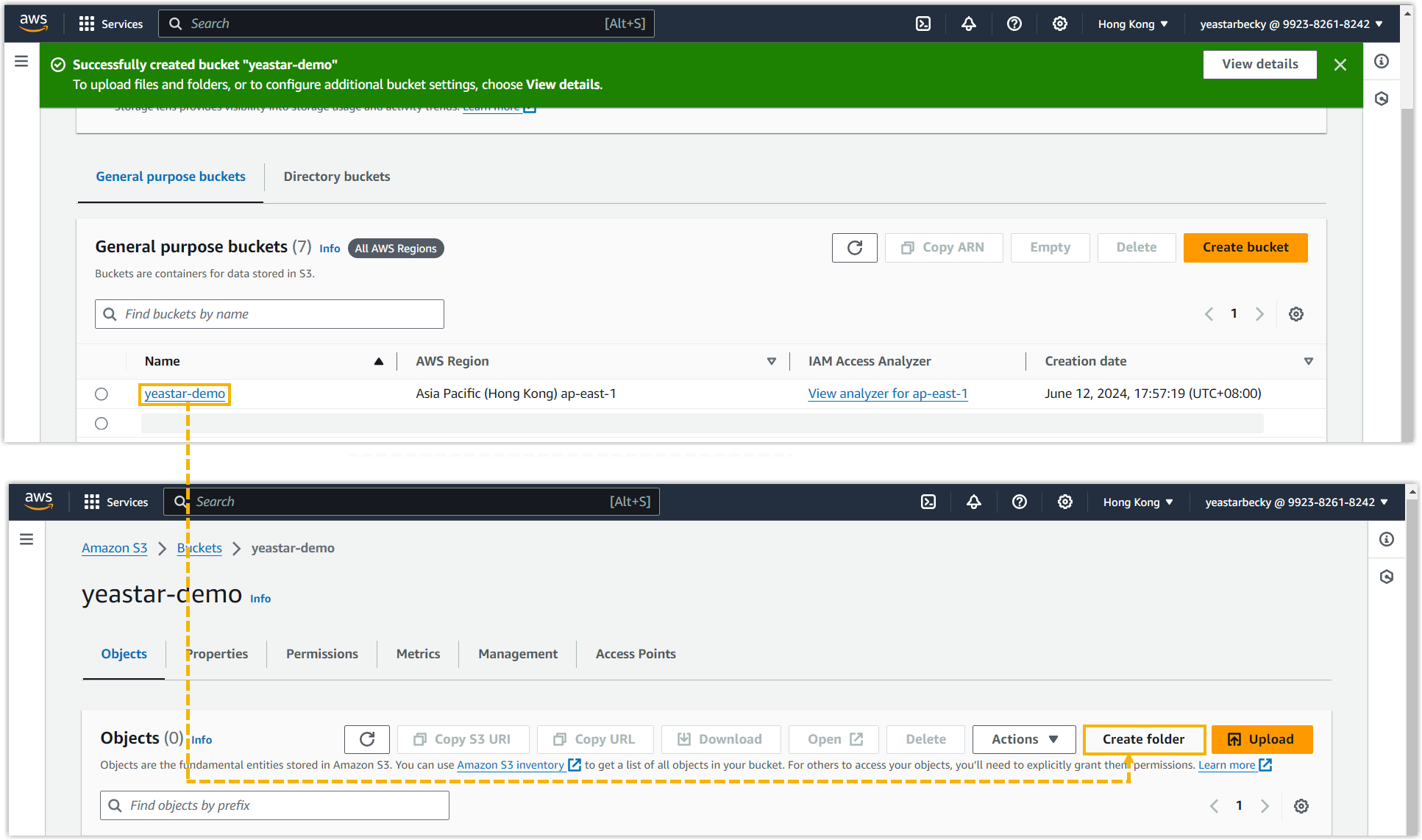The image size is (1422, 840).
Task: Open the yeastar-demo bucket link
Action: coord(185,394)
